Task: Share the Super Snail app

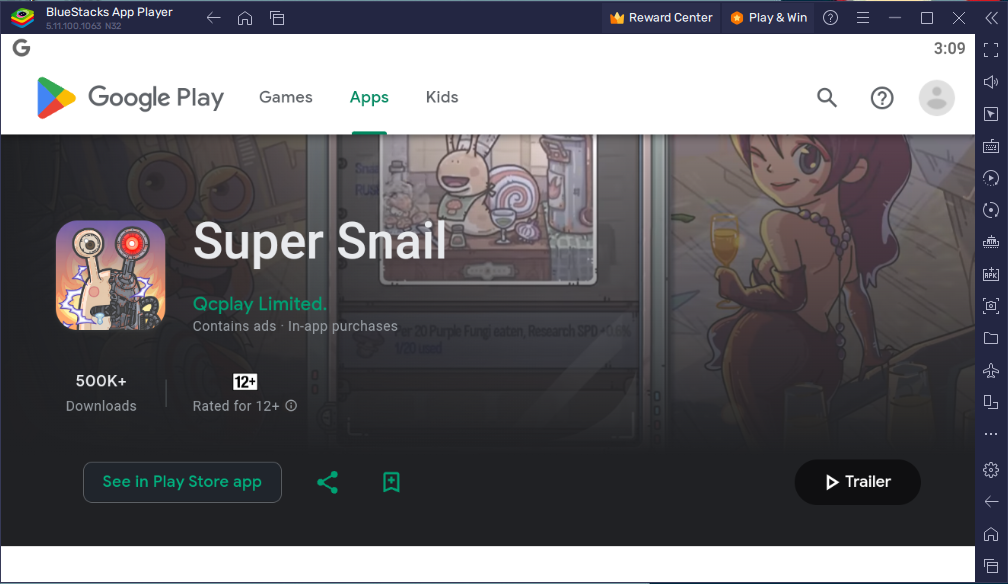Action: tap(327, 482)
